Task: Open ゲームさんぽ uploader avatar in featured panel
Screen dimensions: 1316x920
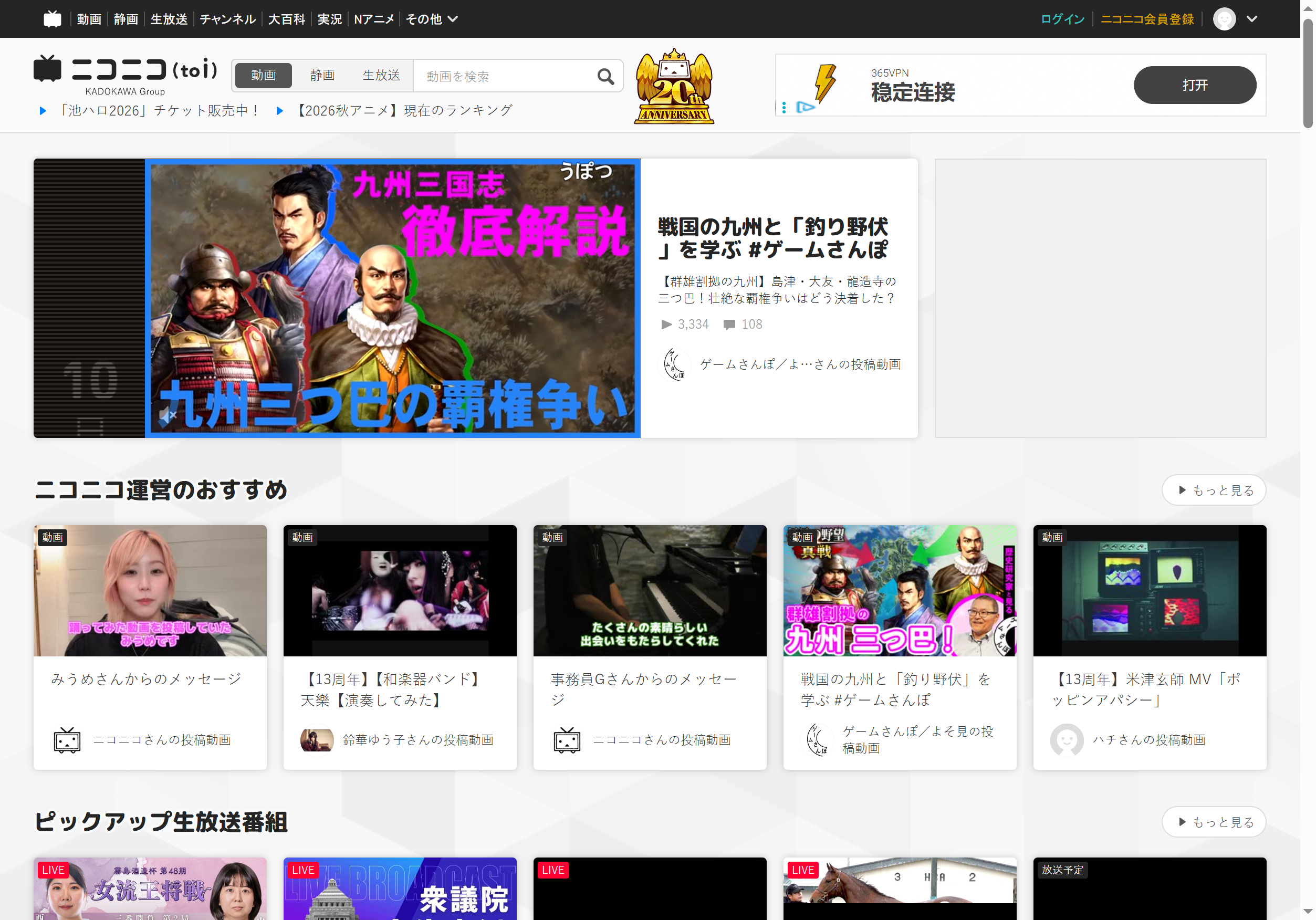Action: coord(675,364)
